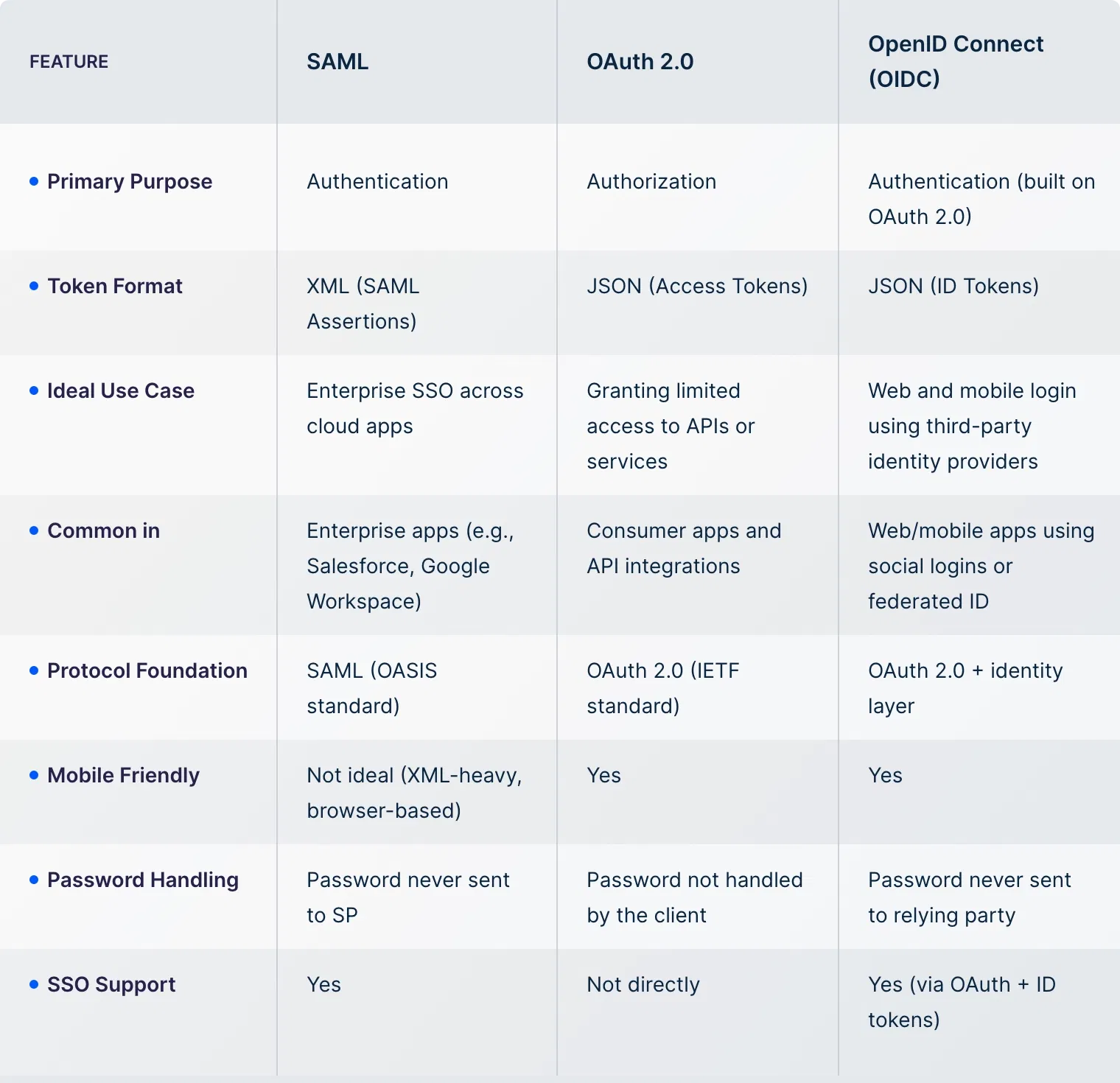Viewport: 1120px width, 1083px height.
Task: Select the JSON (Access Tokens) cell
Action: pyautogui.click(x=697, y=286)
